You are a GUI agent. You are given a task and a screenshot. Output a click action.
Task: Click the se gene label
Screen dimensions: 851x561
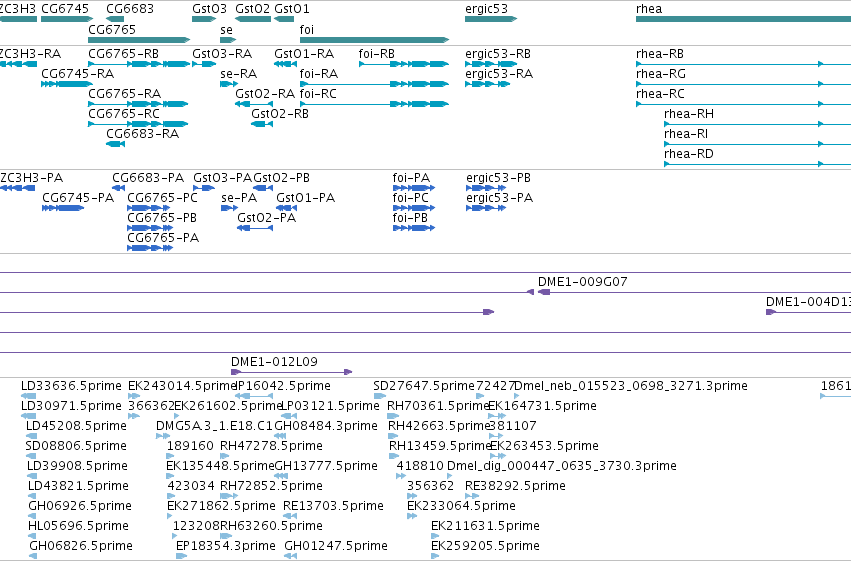coord(226,29)
